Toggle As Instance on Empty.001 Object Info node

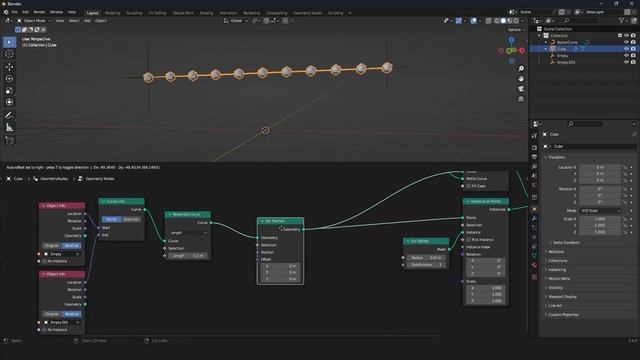[44, 330]
